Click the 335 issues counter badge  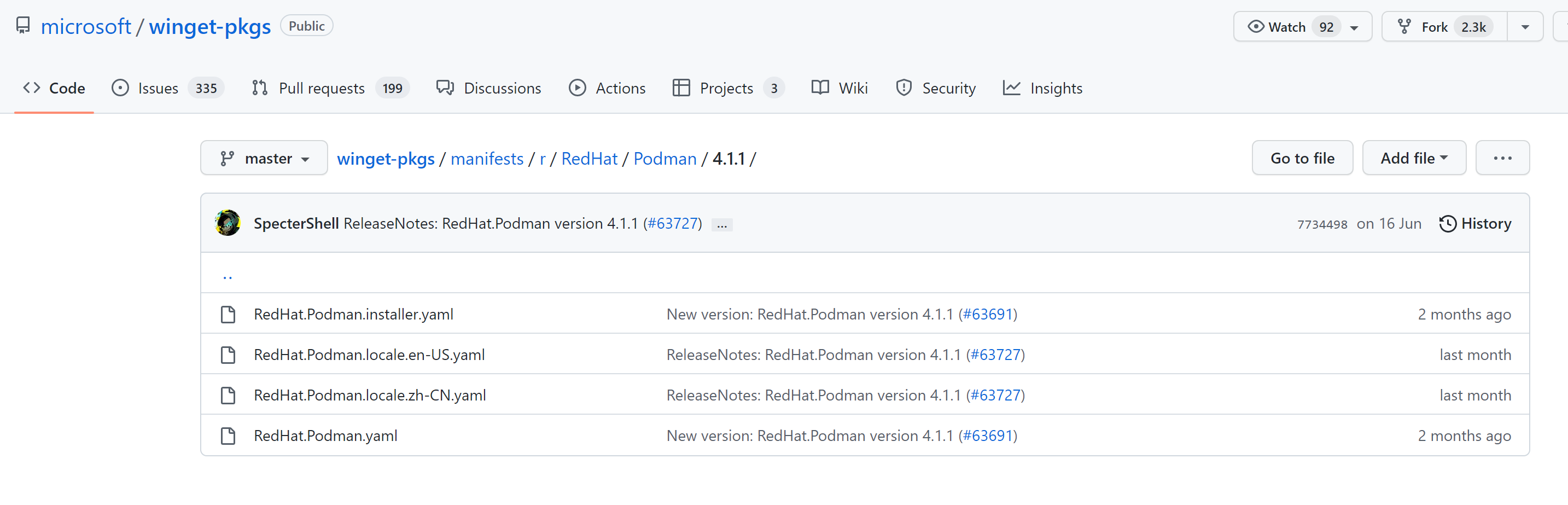206,88
